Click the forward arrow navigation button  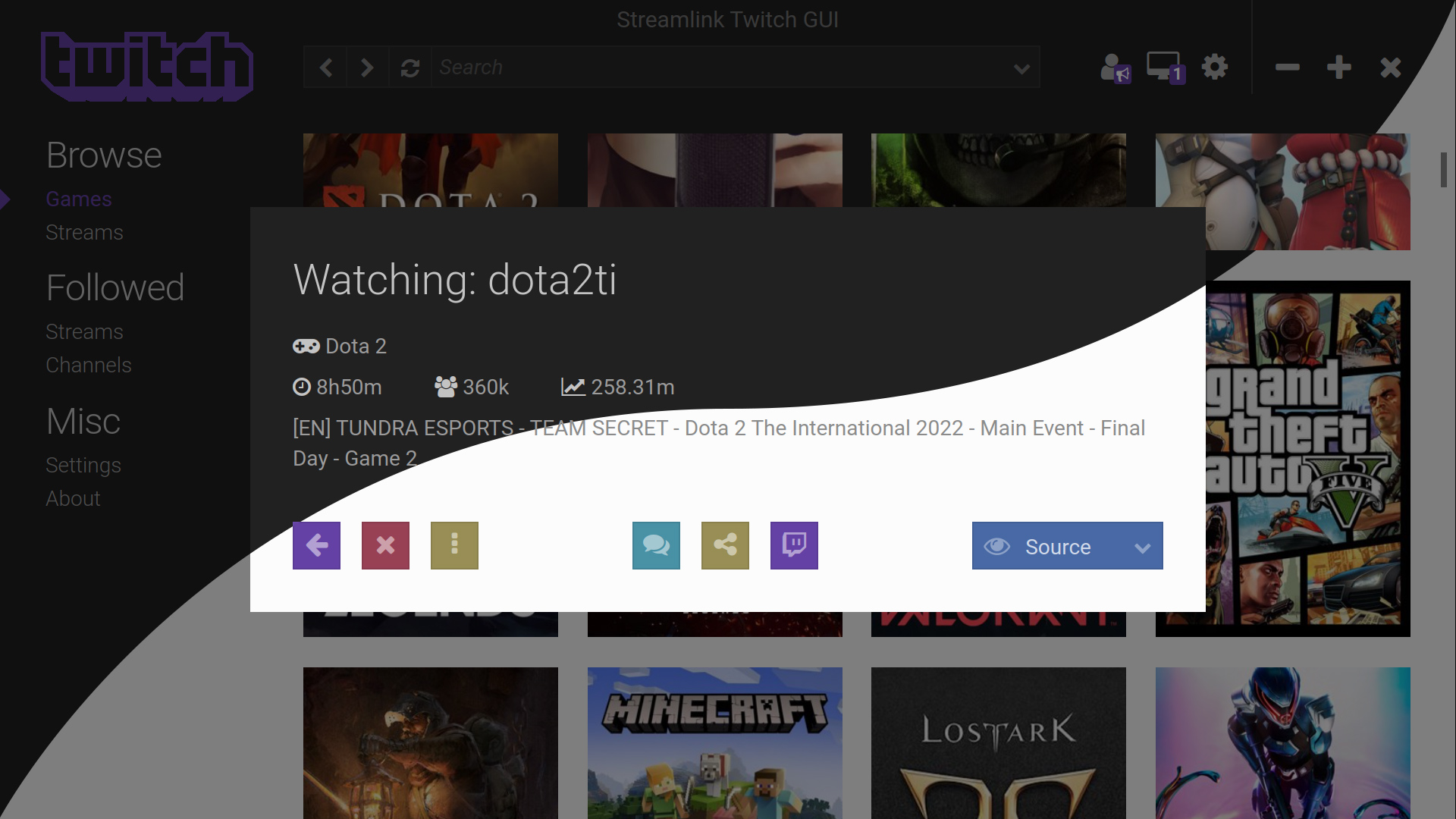coord(367,67)
